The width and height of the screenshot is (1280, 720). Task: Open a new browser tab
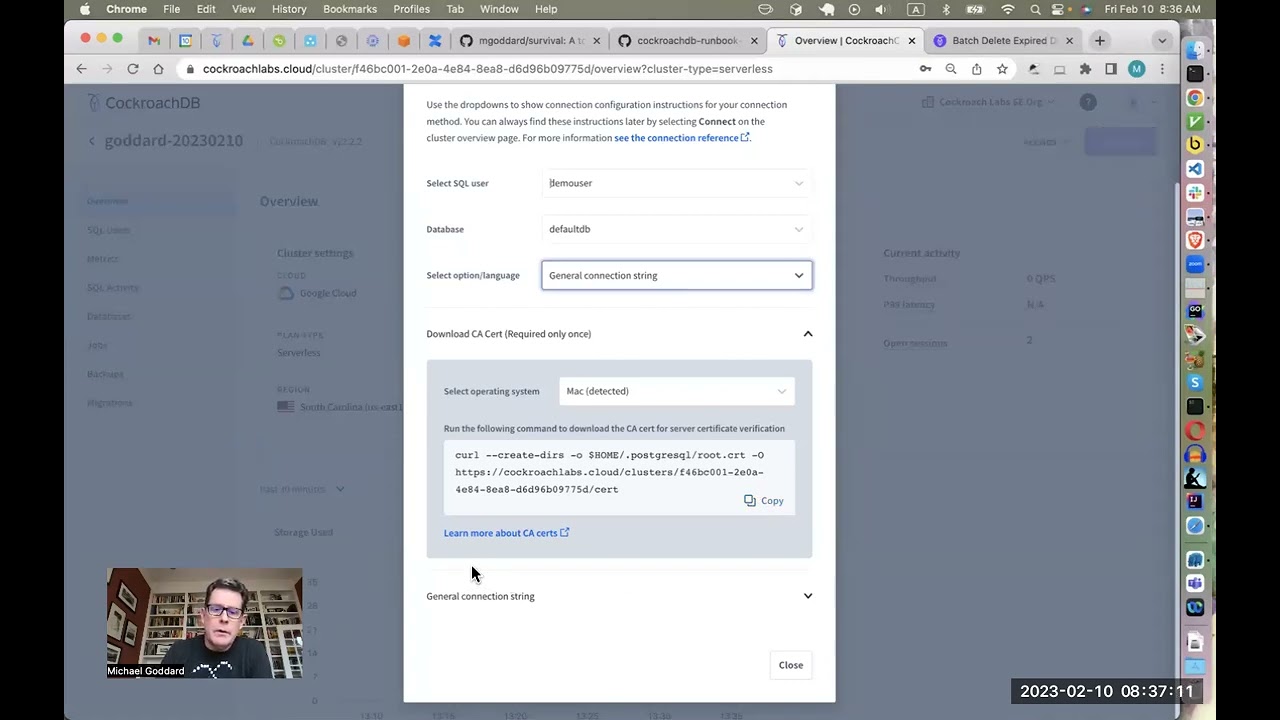pyautogui.click(x=1100, y=41)
